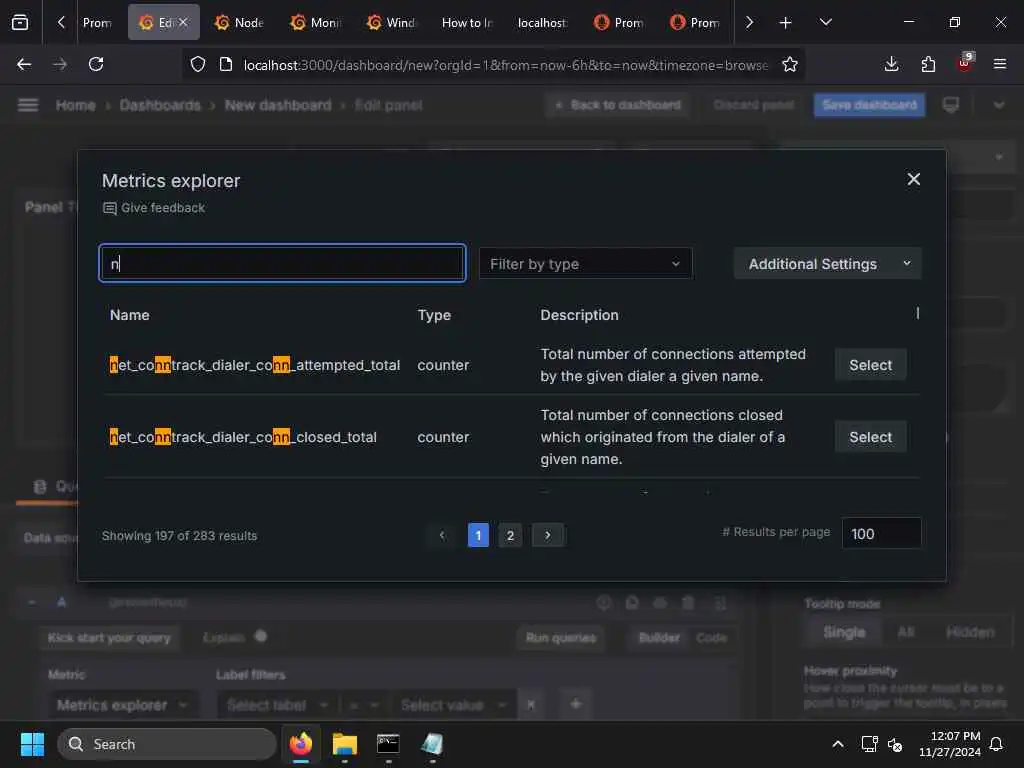Go to next results page arrow
This screenshot has height=768, width=1024.
tap(547, 536)
